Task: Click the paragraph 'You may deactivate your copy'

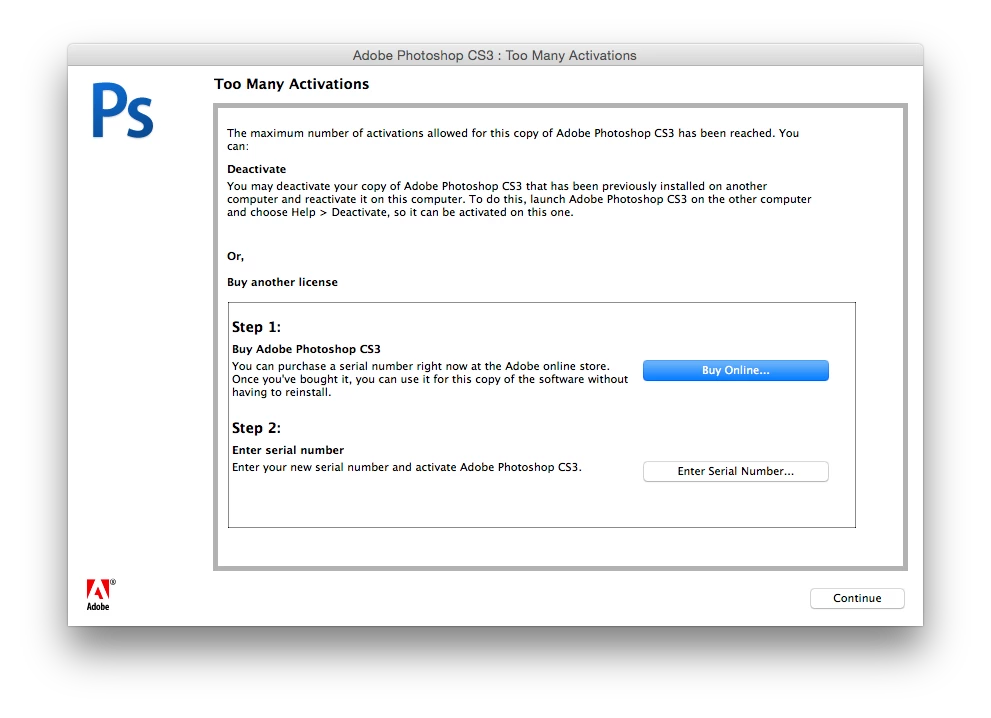Action: pyautogui.click(x=519, y=199)
